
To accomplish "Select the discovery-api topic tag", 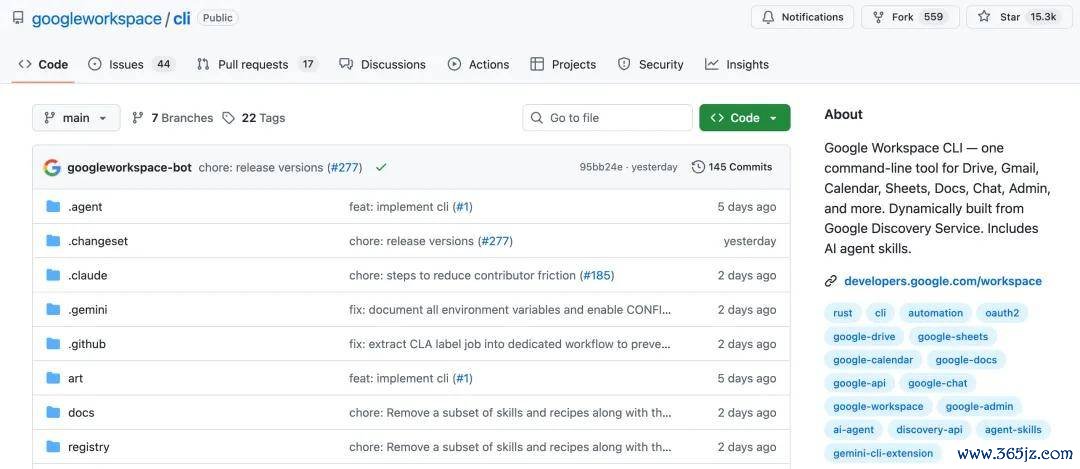I will [x=929, y=430].
